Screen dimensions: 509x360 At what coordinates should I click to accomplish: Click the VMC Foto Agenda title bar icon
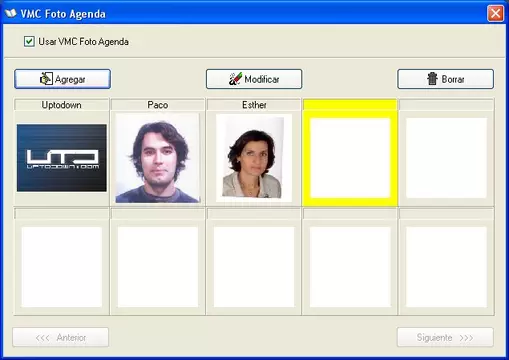[11, 13]
